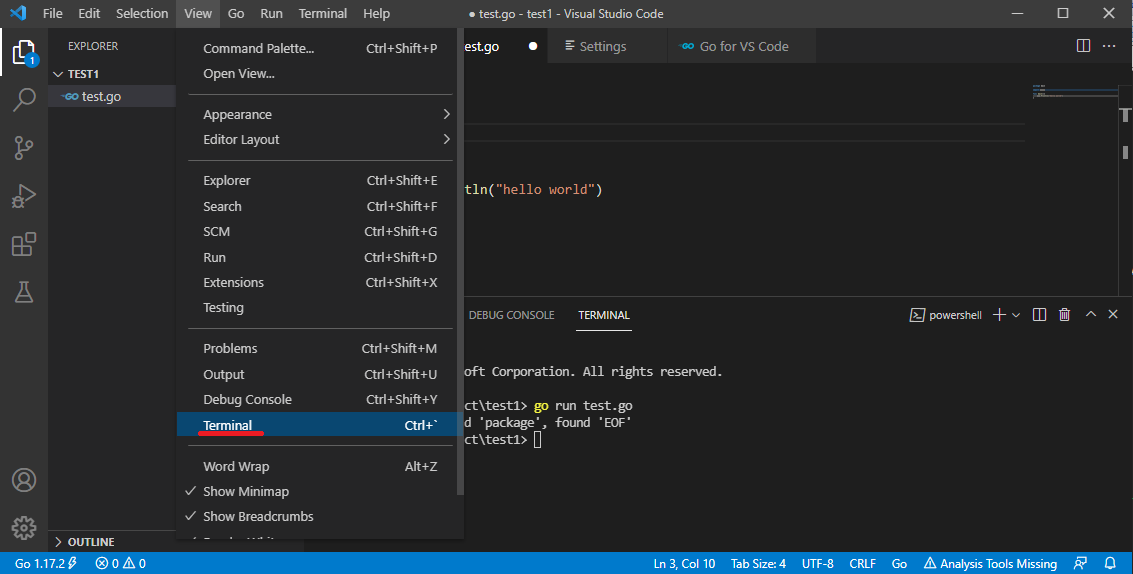Screen dimensions: 1133x574
Task: Open the Terminal menu in menu bar
Action: (x=323, y=13)
